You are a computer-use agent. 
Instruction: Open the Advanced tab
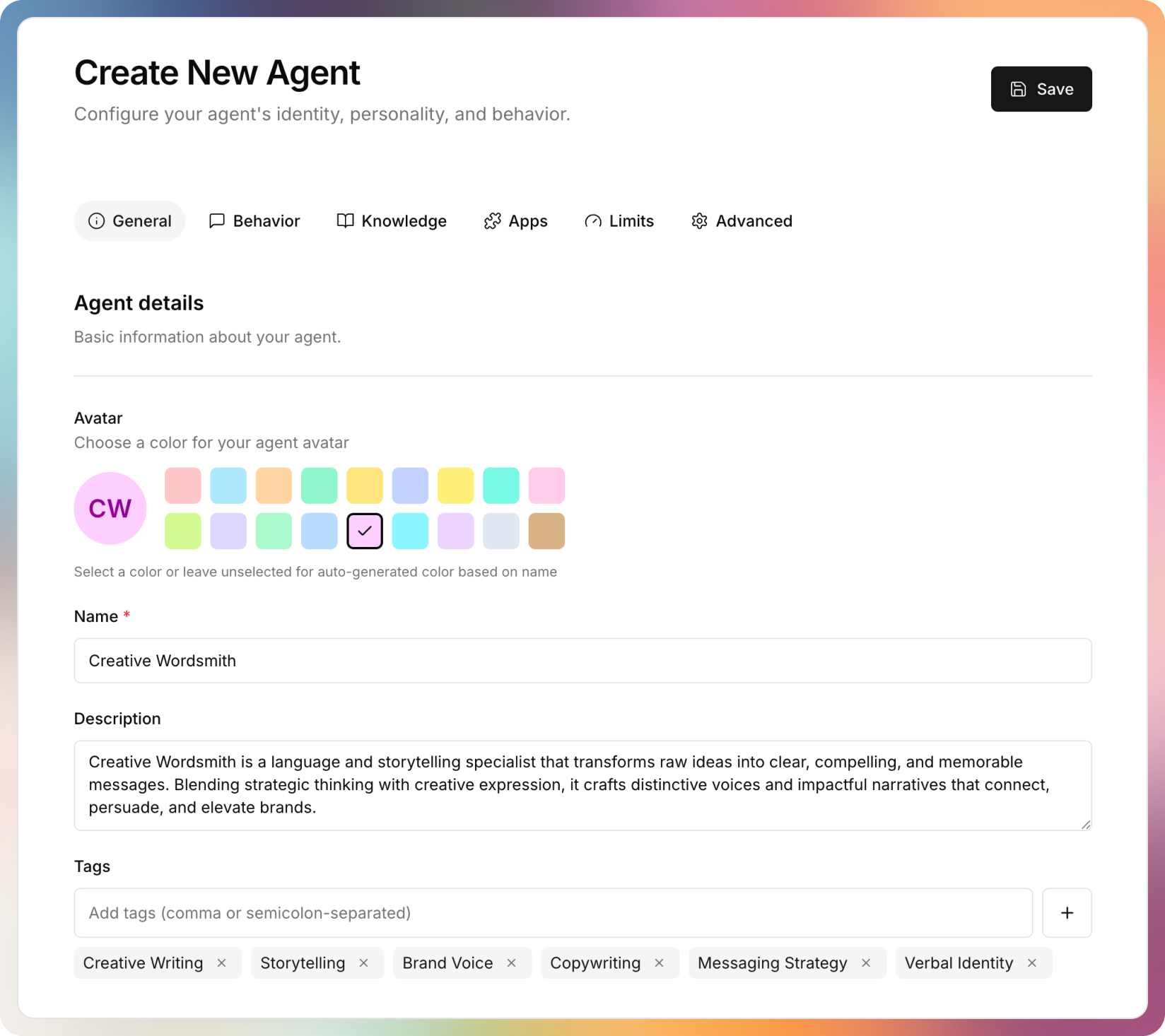pos(741,220)
